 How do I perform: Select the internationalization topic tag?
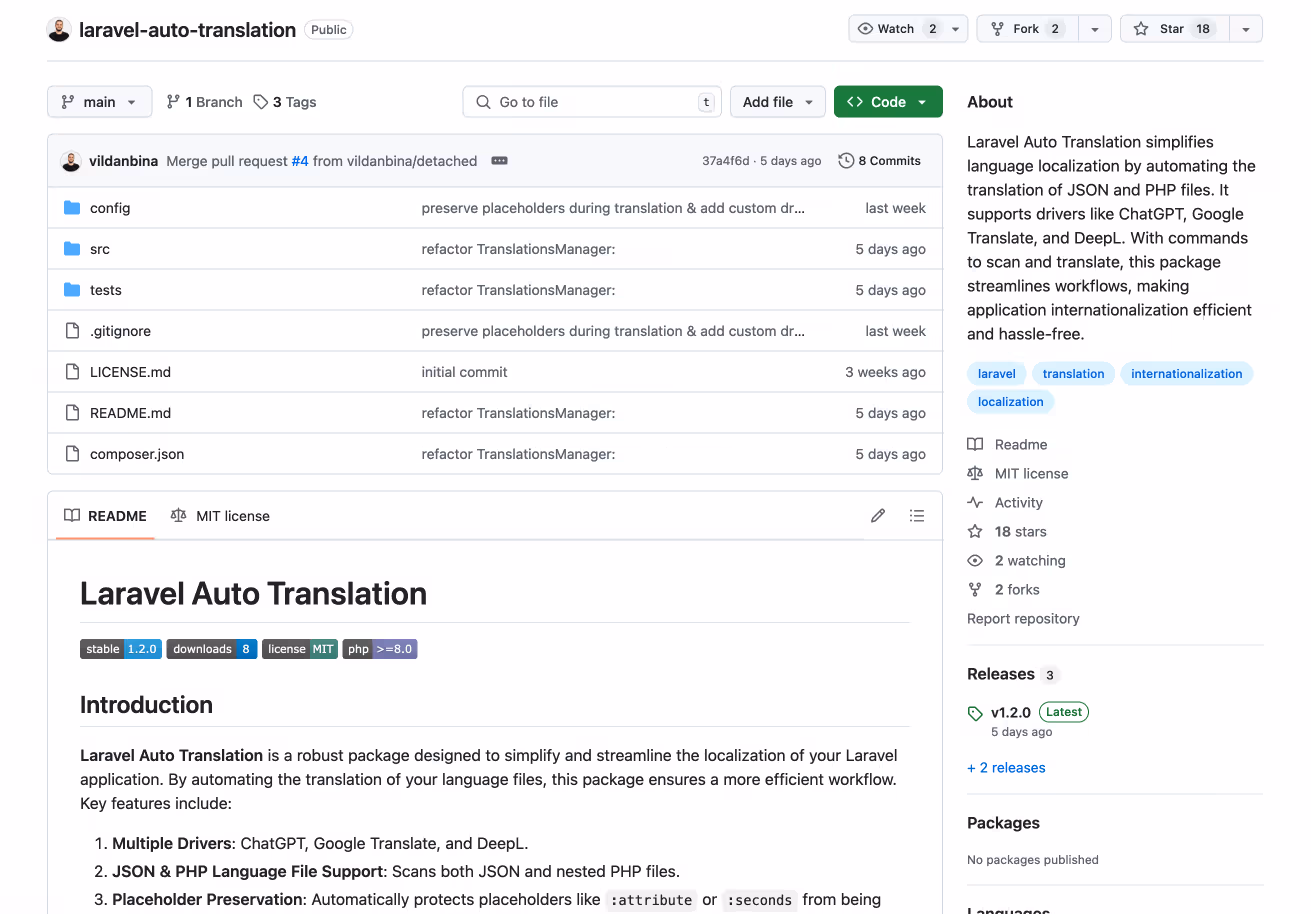click(1187, 374)
